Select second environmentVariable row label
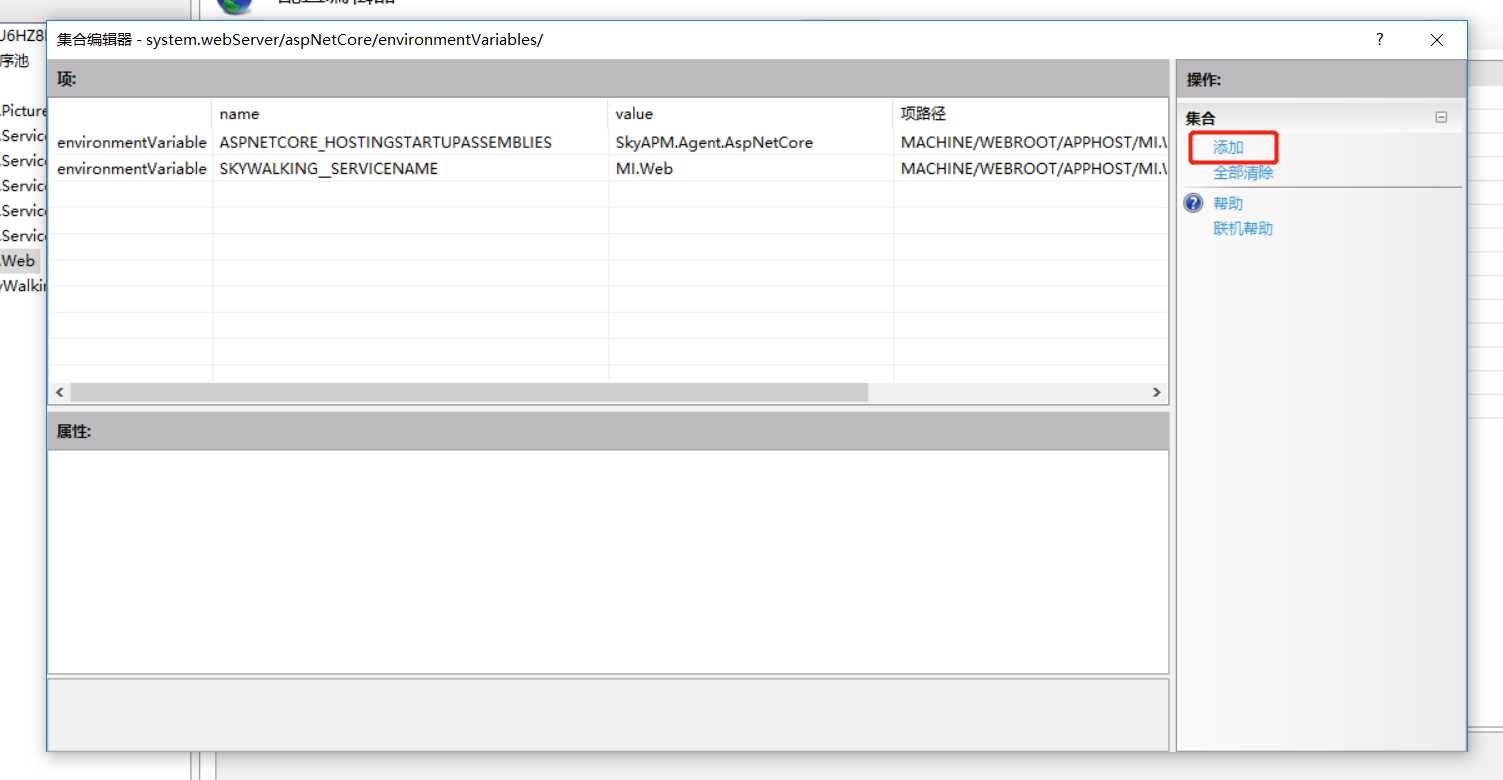The width and height of the screenshot is (1503, 780). coord(131,169)
